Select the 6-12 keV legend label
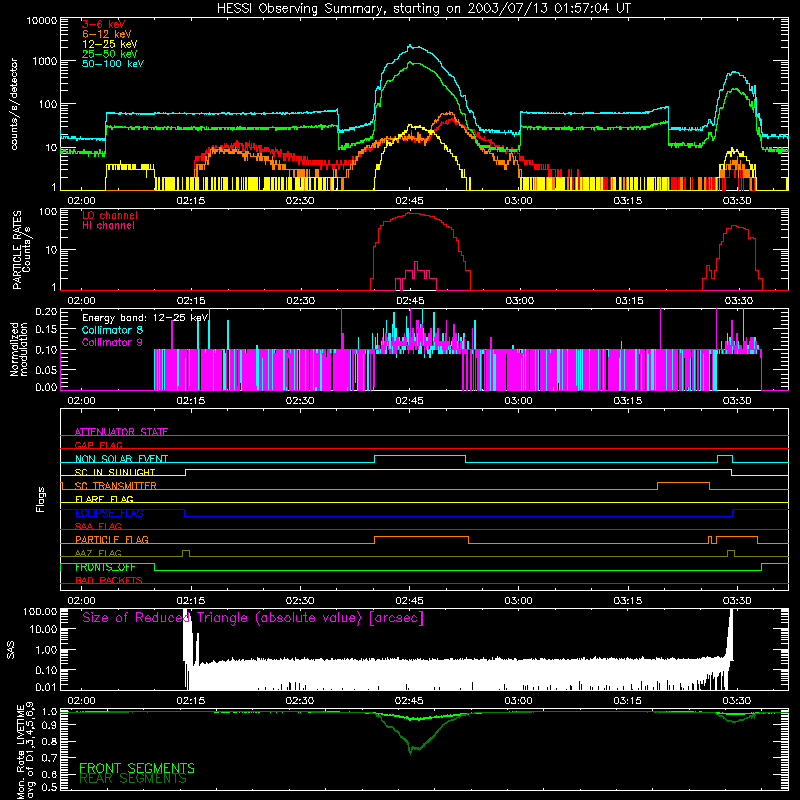800x800 pixels. tap(107, 34)
